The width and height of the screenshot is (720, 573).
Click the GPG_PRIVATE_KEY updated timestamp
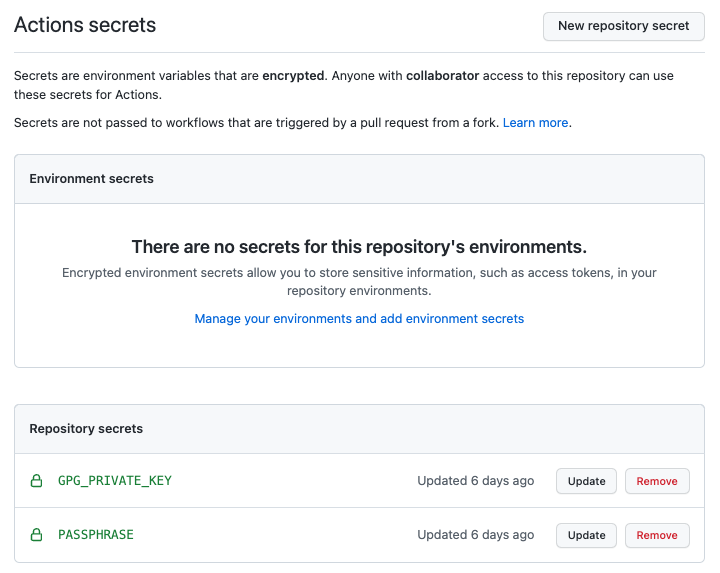click(475, 481)
